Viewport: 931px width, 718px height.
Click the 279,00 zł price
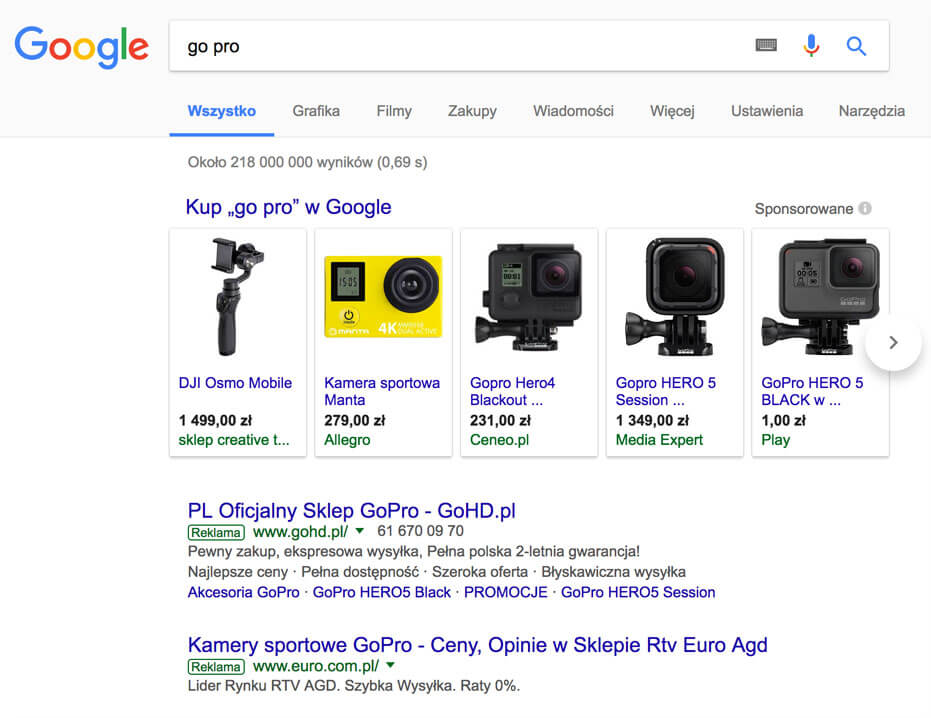point(354,420)
